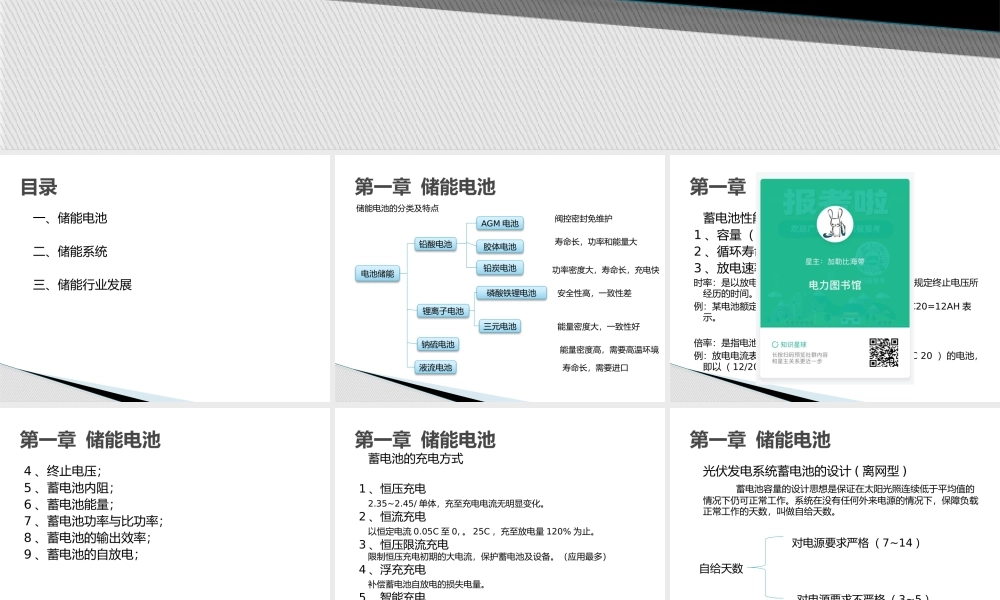The height and width of the screenshot is (600, 1000).
Task: Select the AGM 电池 node
Action: click(x=500, y=224)
